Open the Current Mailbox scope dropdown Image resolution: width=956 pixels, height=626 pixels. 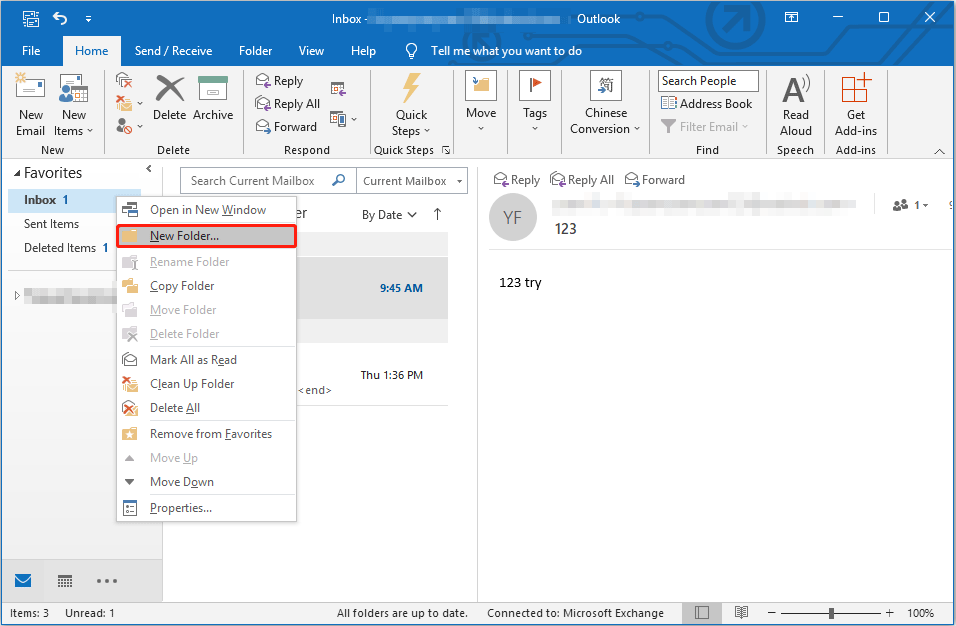[x=412, y=181]
